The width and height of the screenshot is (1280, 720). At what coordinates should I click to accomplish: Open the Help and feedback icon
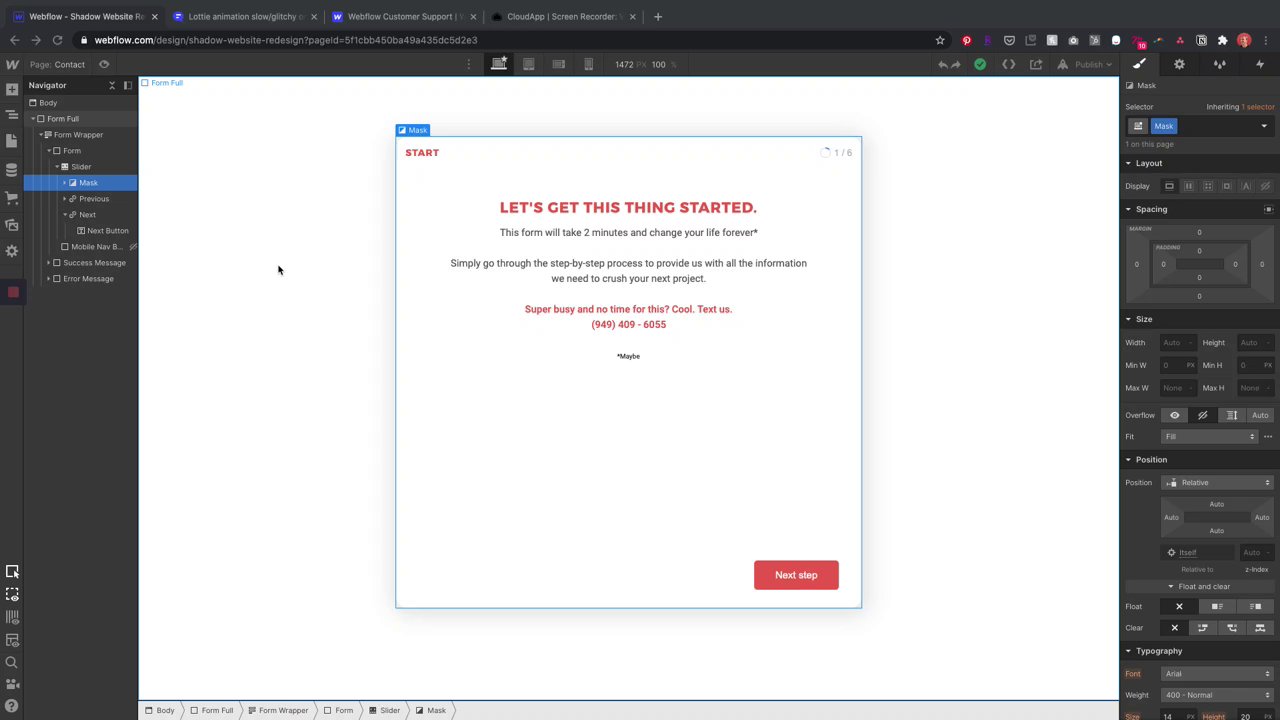pyautogui.click(x=12, y=706)
